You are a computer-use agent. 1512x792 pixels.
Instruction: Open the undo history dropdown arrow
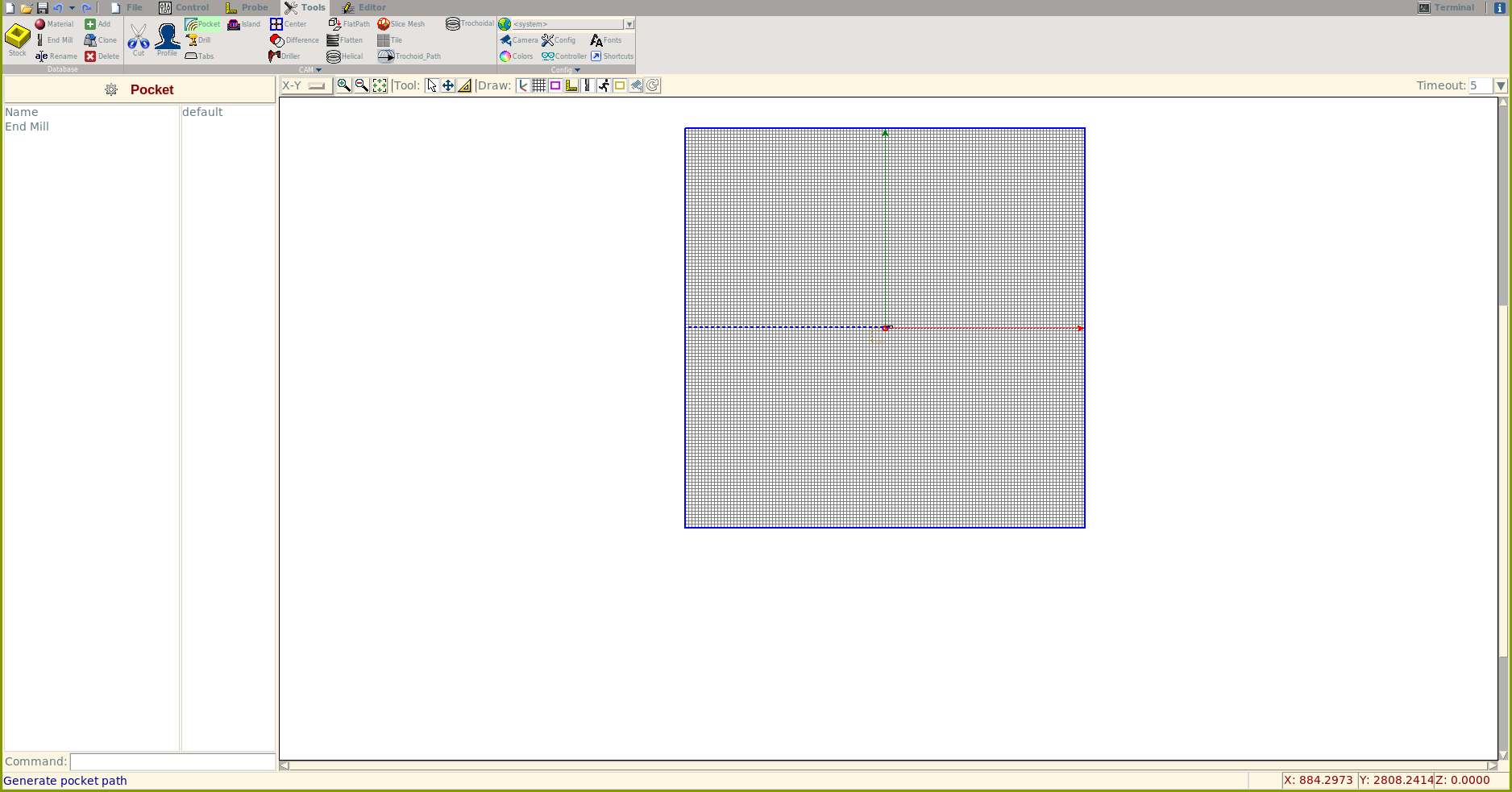coord(72,8)
